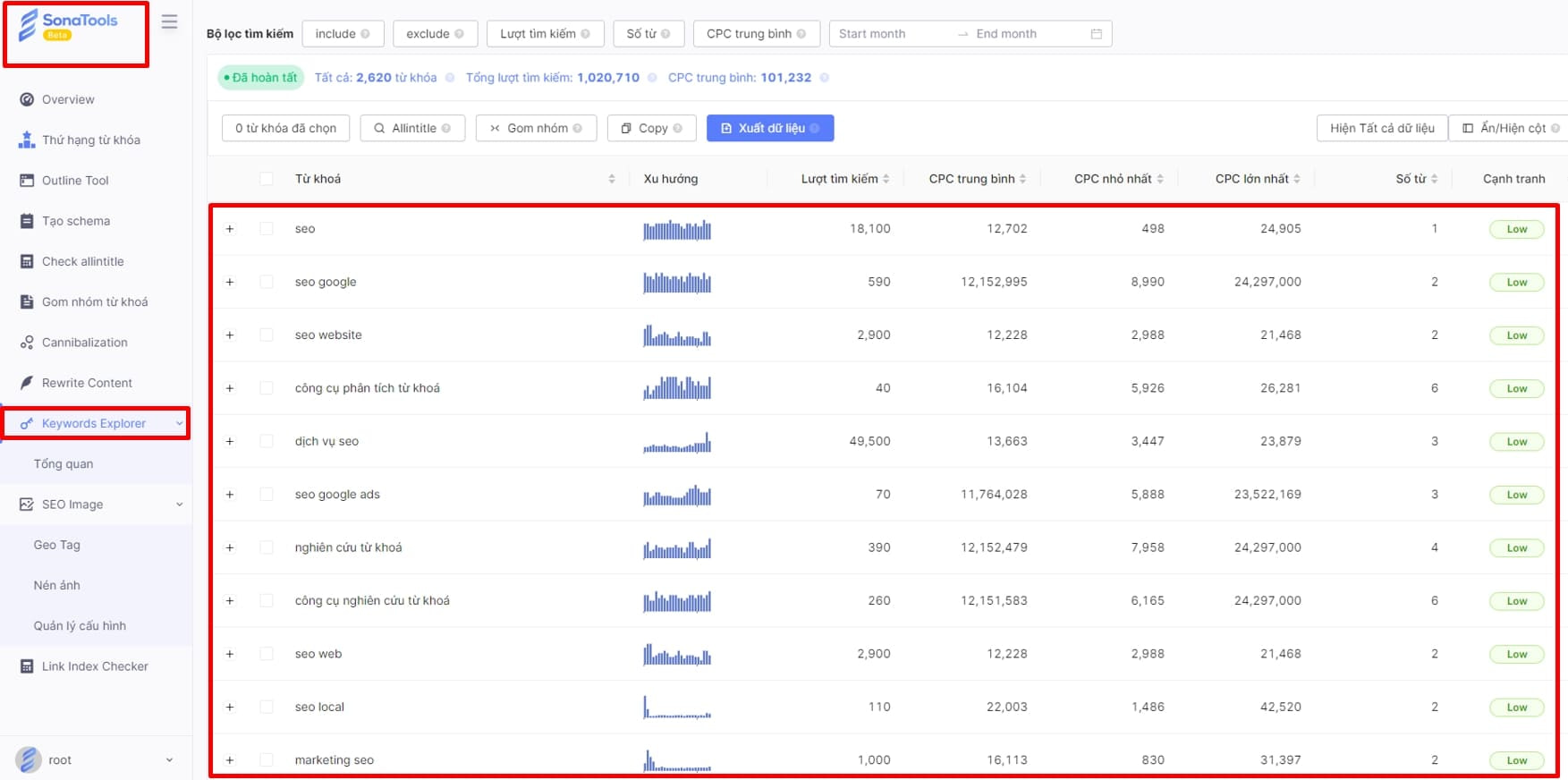Click the Tạo schema sidebar icon
The width and height of the screenshot is (1568, 780).
click(x=27, y=221)
